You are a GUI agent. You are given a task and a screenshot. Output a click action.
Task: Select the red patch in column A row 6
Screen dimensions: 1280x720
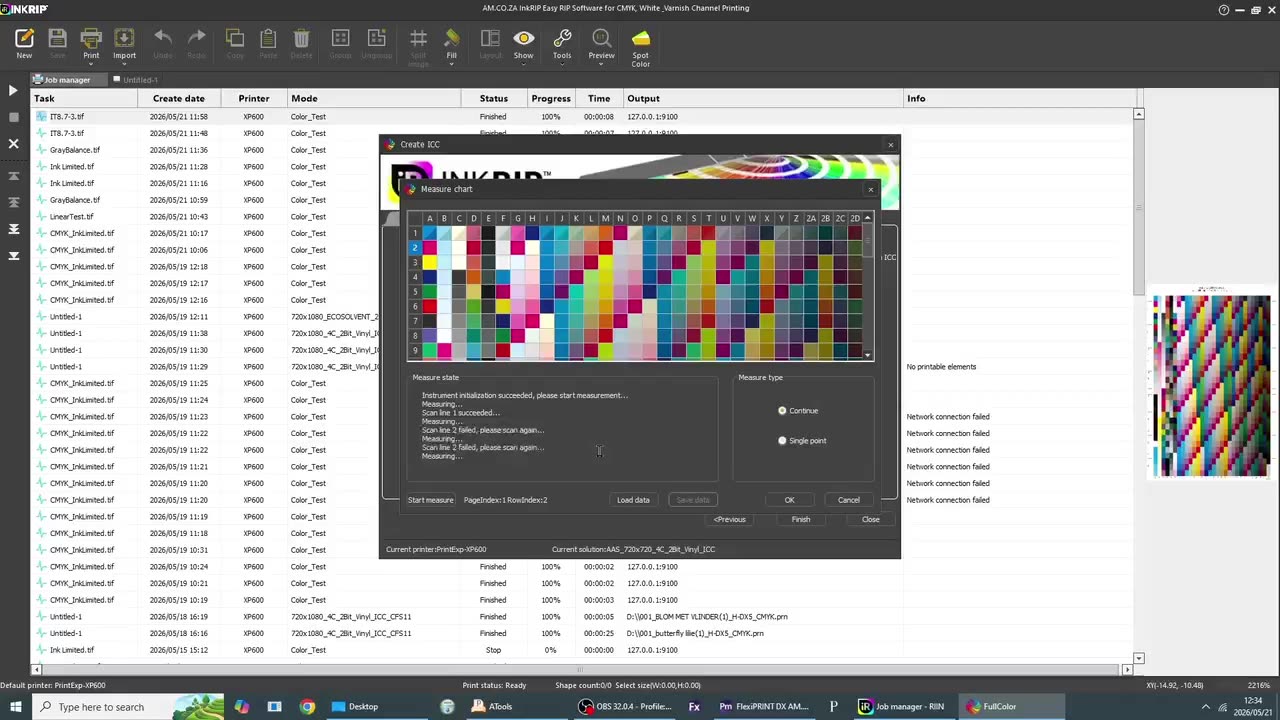click(429, 306)
